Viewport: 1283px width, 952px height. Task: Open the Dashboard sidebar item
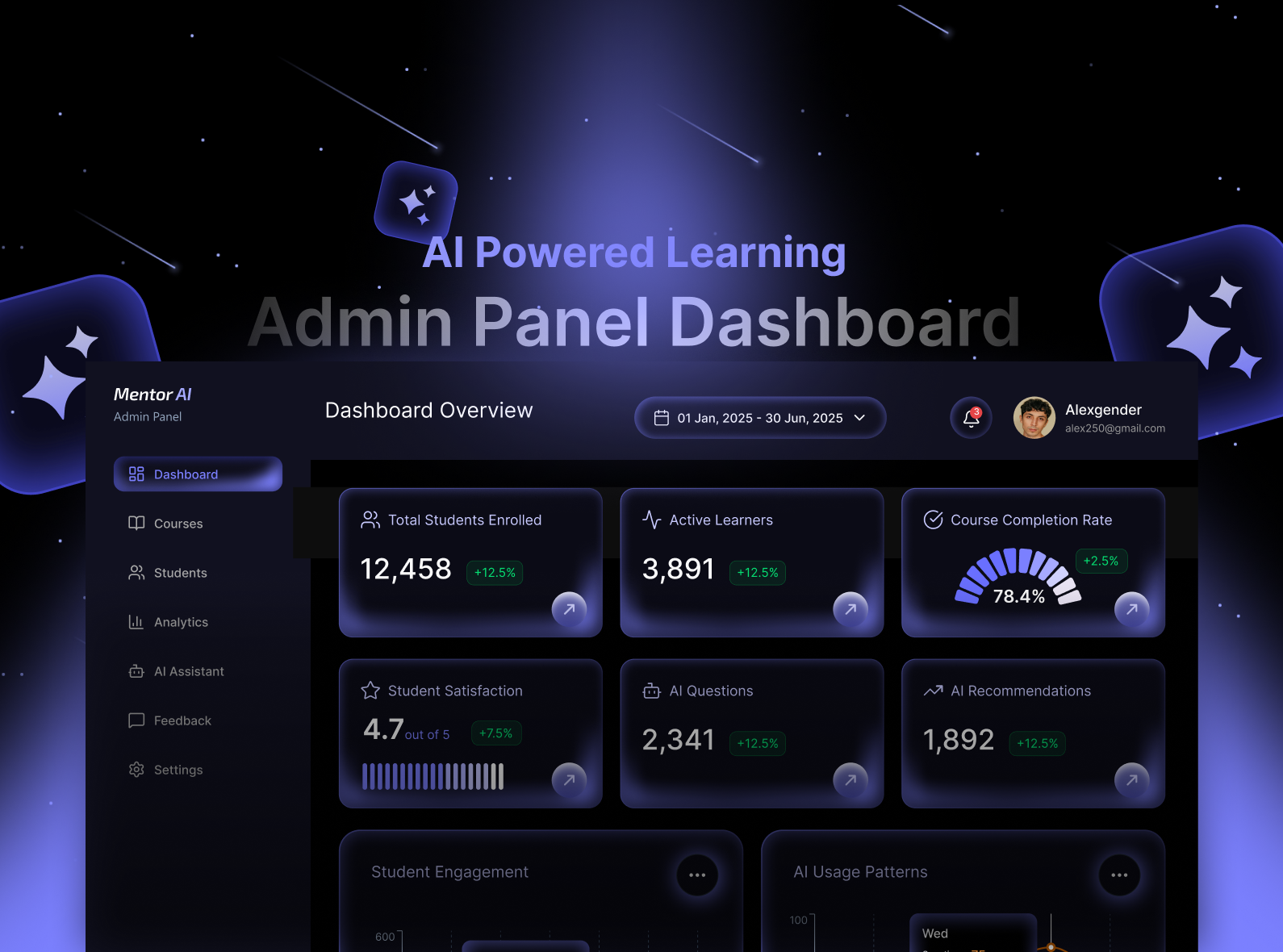coord(198,474)
